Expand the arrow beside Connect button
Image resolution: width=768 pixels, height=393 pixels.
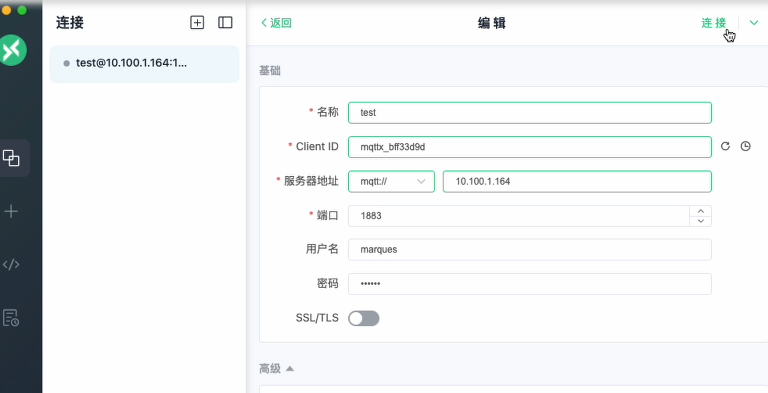(x=754, y=23)
